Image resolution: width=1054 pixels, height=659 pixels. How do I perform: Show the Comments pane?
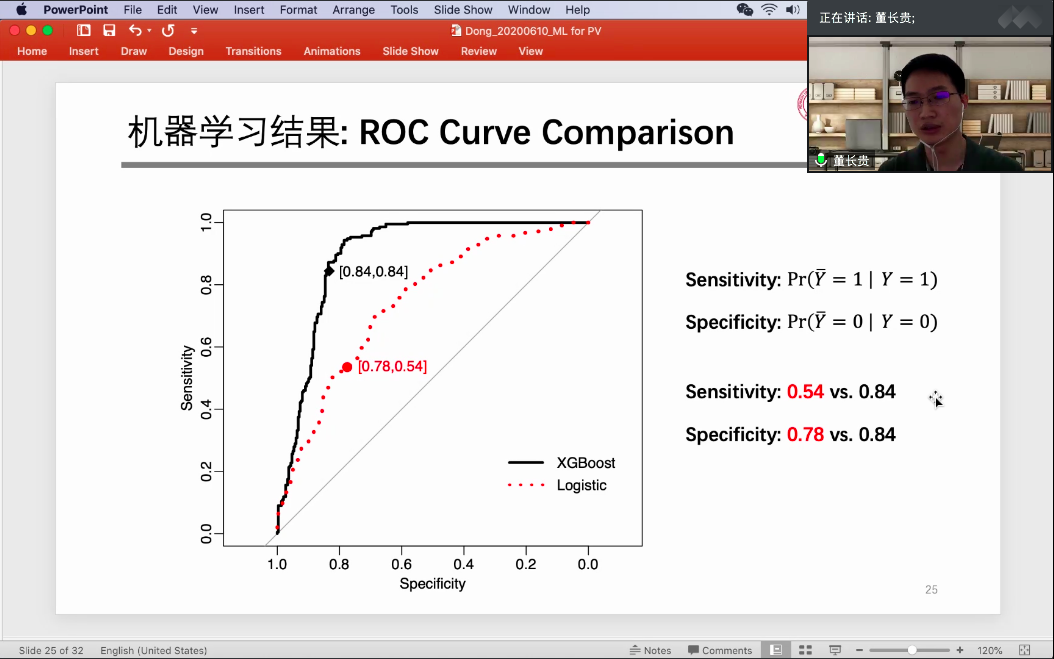[x=720, y=650]
